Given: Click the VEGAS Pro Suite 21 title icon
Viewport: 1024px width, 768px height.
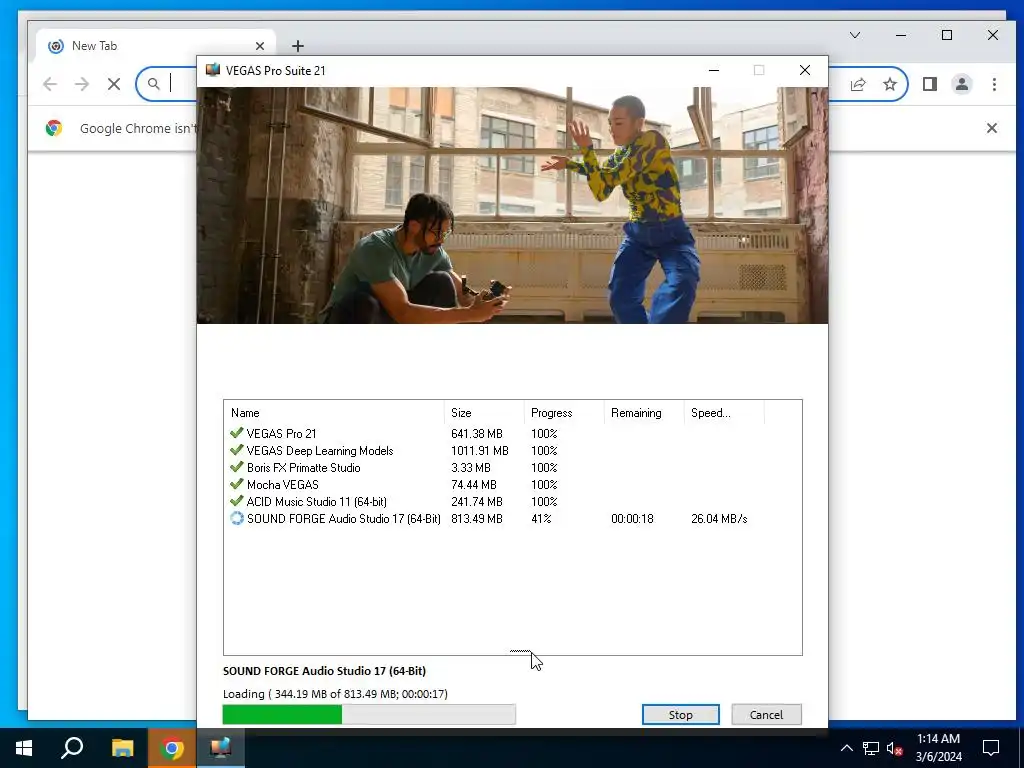Looking at the screenshot, I should (212, 70).
